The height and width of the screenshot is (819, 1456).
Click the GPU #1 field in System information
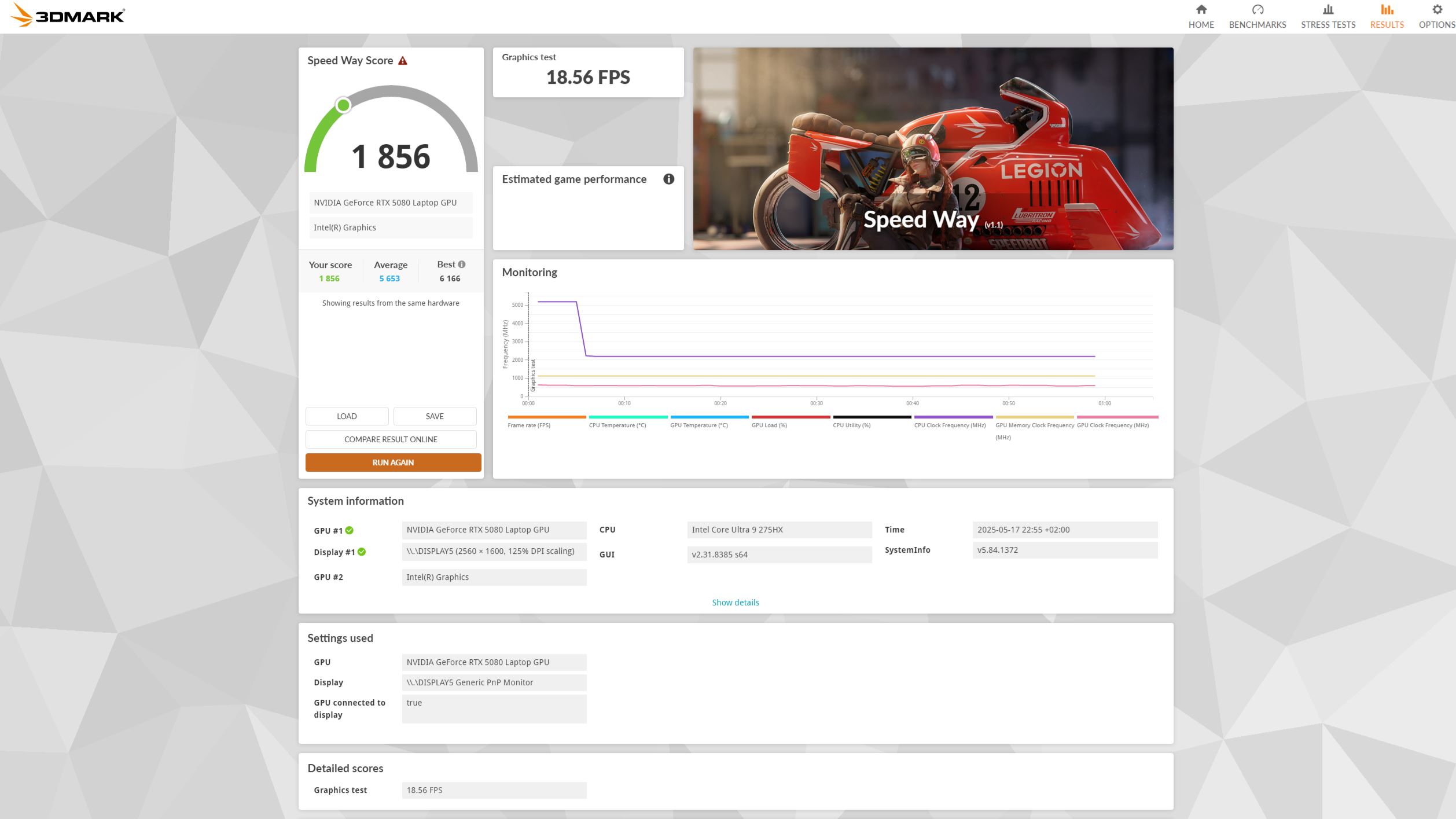point(494,530)
